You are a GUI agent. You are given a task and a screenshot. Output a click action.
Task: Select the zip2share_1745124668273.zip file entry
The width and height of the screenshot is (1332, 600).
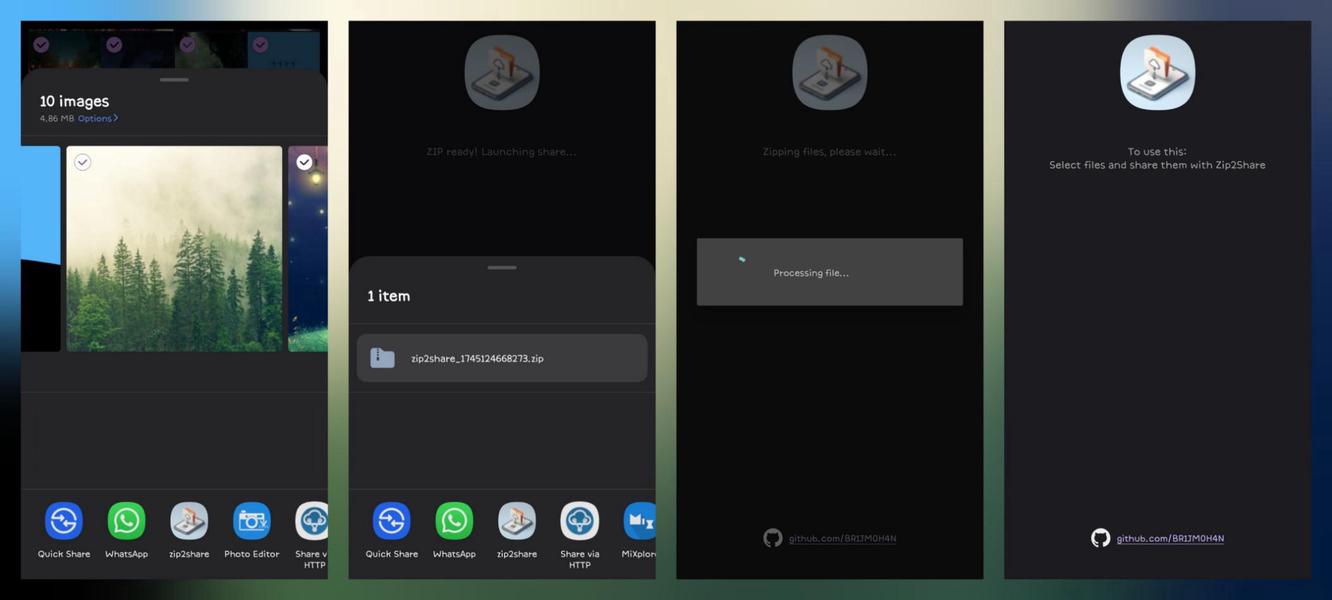(501, 357)
